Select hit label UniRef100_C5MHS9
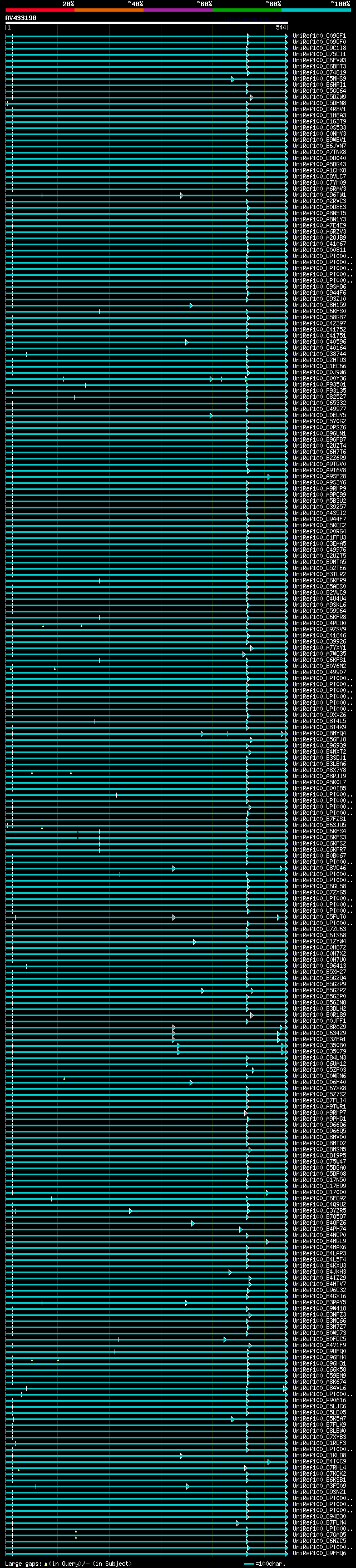The image size is (356, 1568). [x=319, y=78]
